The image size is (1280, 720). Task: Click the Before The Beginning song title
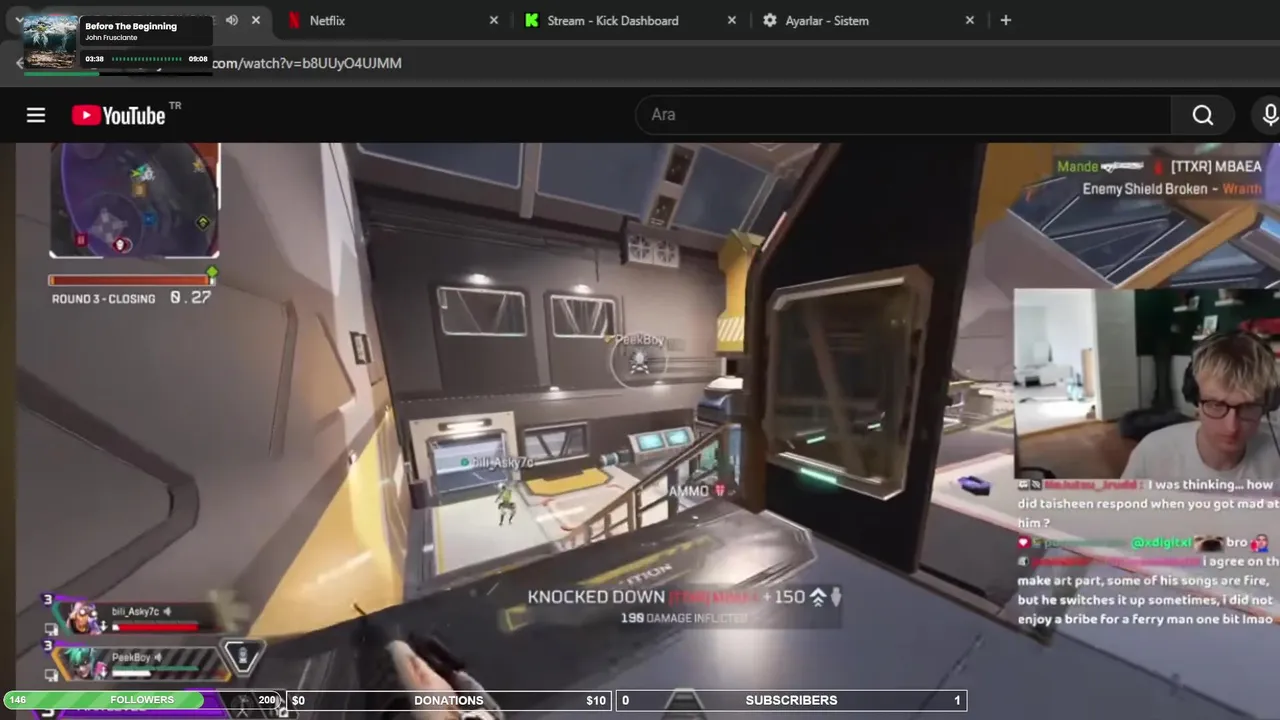click(131, 26)
